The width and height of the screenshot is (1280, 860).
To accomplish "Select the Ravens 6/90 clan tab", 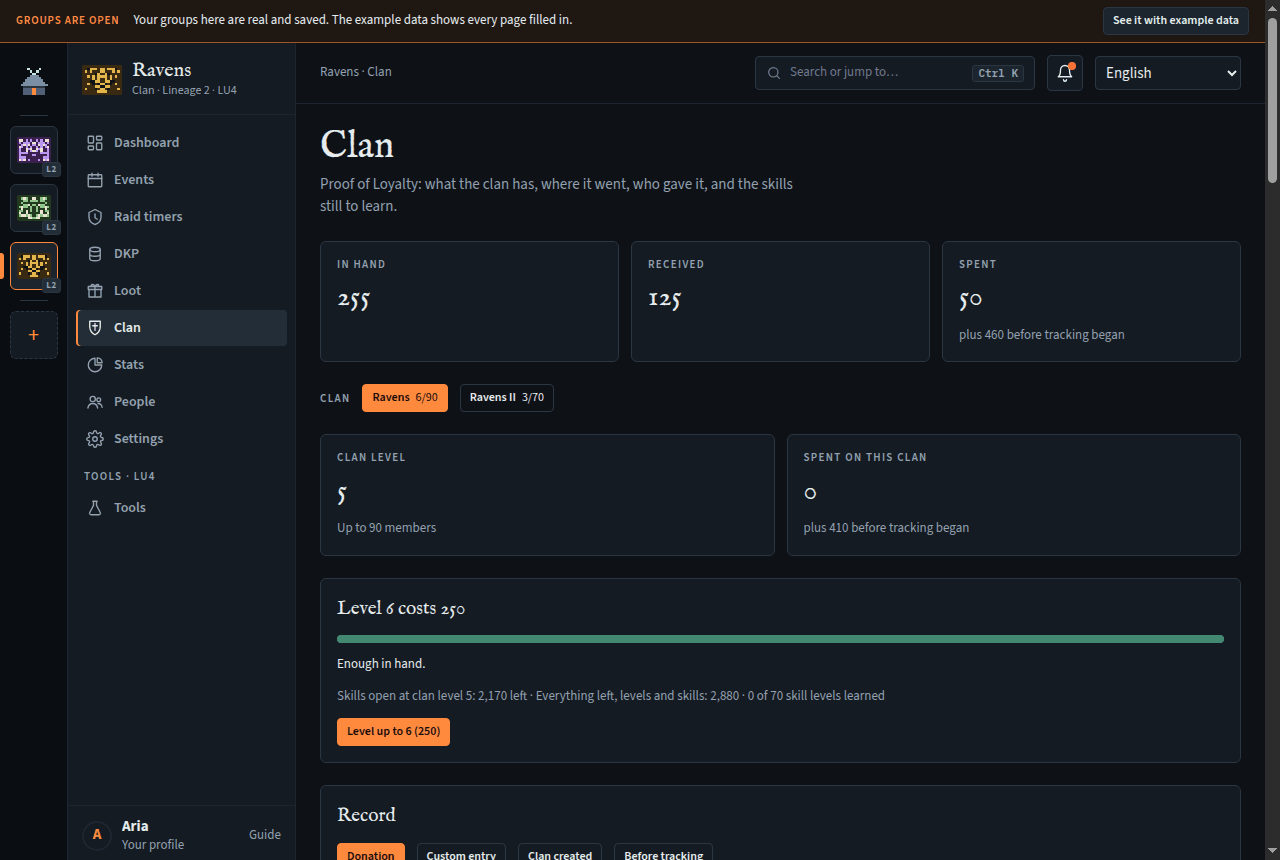I will (405, 398).
